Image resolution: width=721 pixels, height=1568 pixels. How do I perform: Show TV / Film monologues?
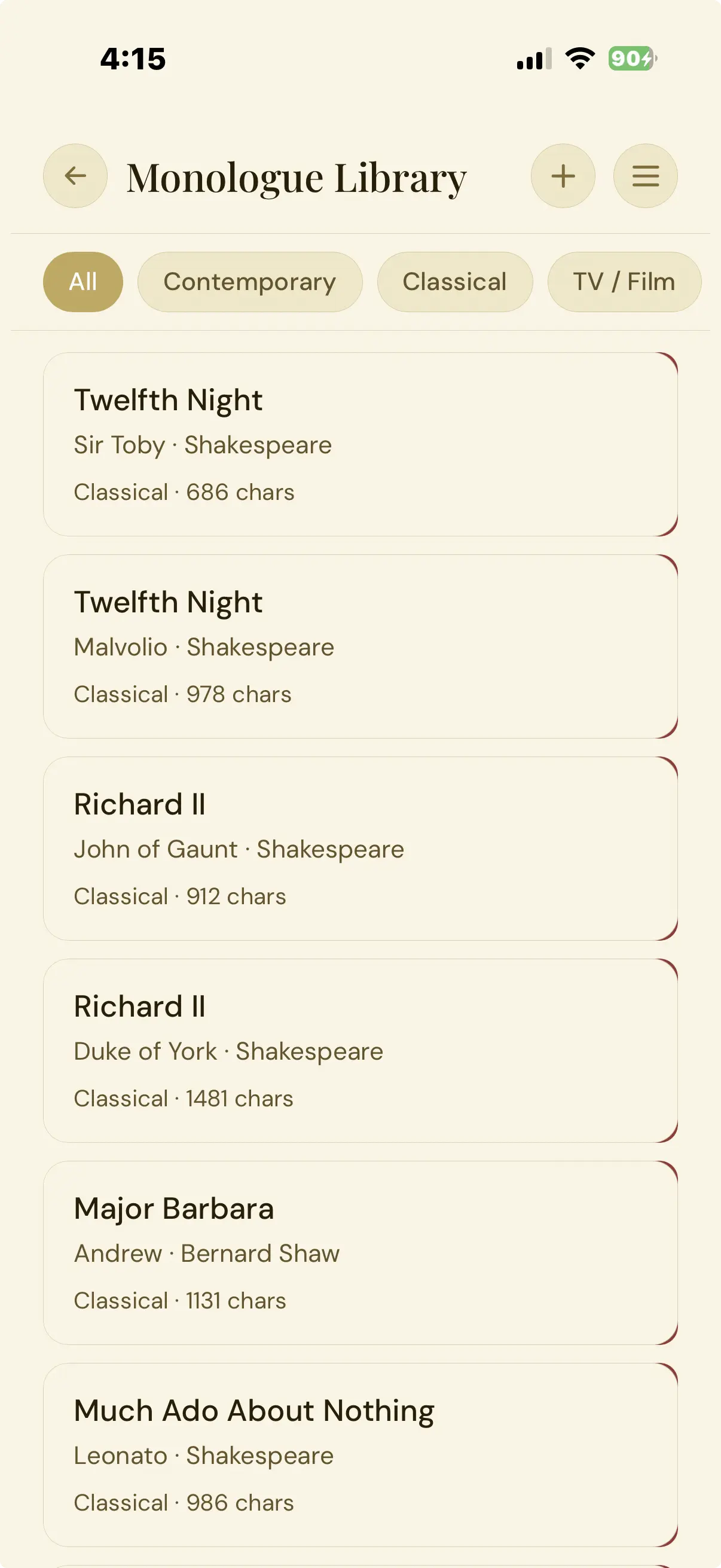624,282
